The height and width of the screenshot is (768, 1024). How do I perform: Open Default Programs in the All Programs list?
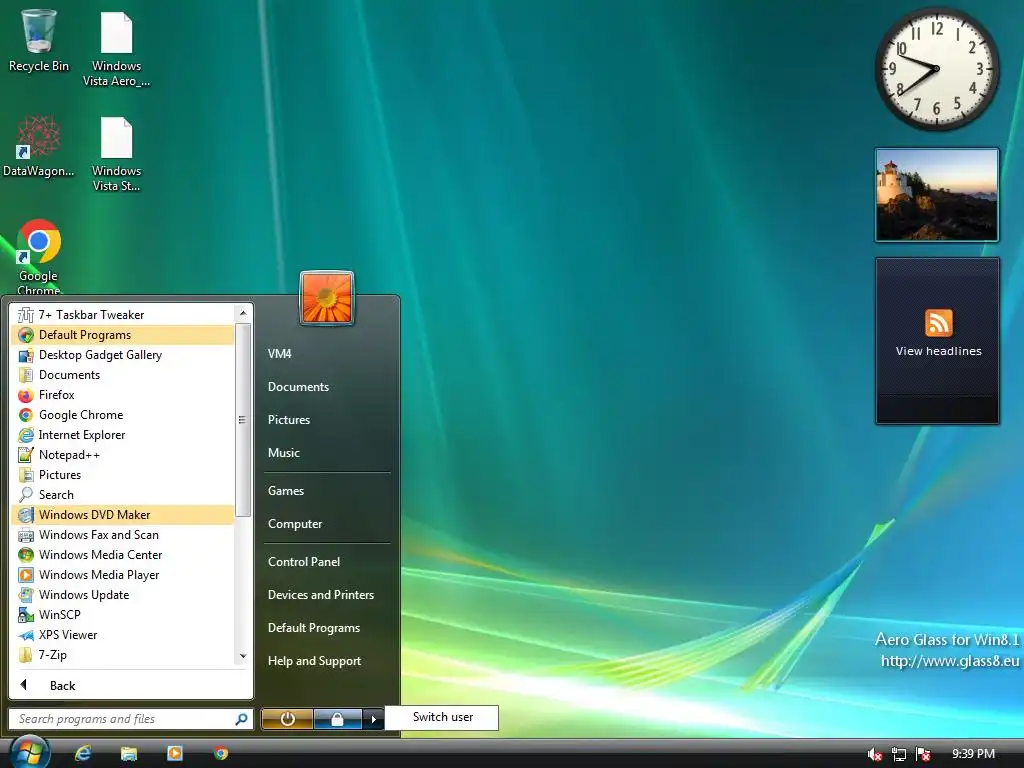(x=123, y=335)
